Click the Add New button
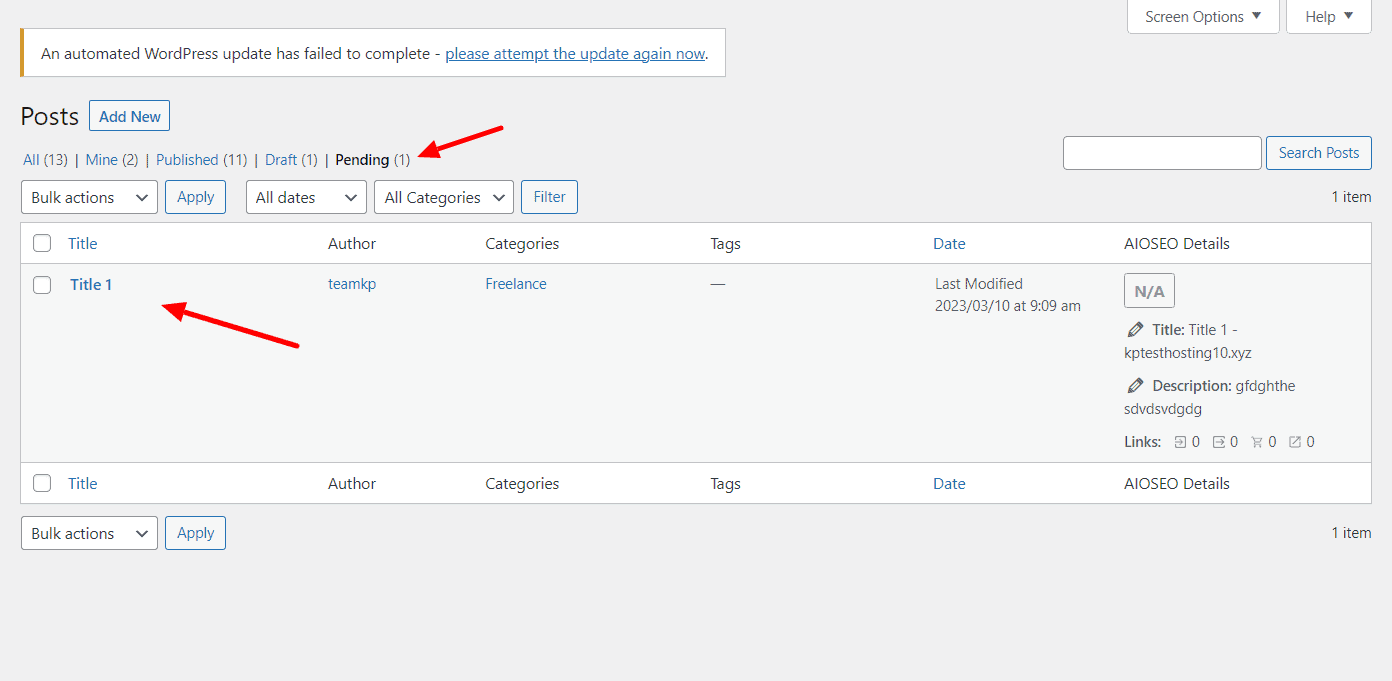This screenshot has width=1392, height=681. click(130, 116)
